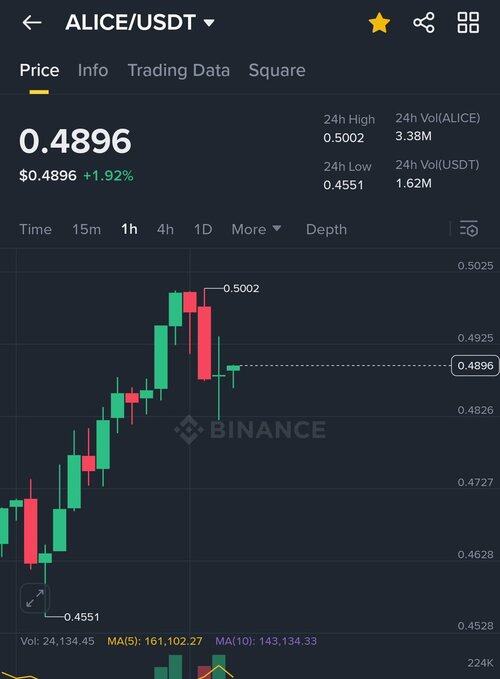
Task: Select the 4h timeframe
Action: (x=165, y=229)
